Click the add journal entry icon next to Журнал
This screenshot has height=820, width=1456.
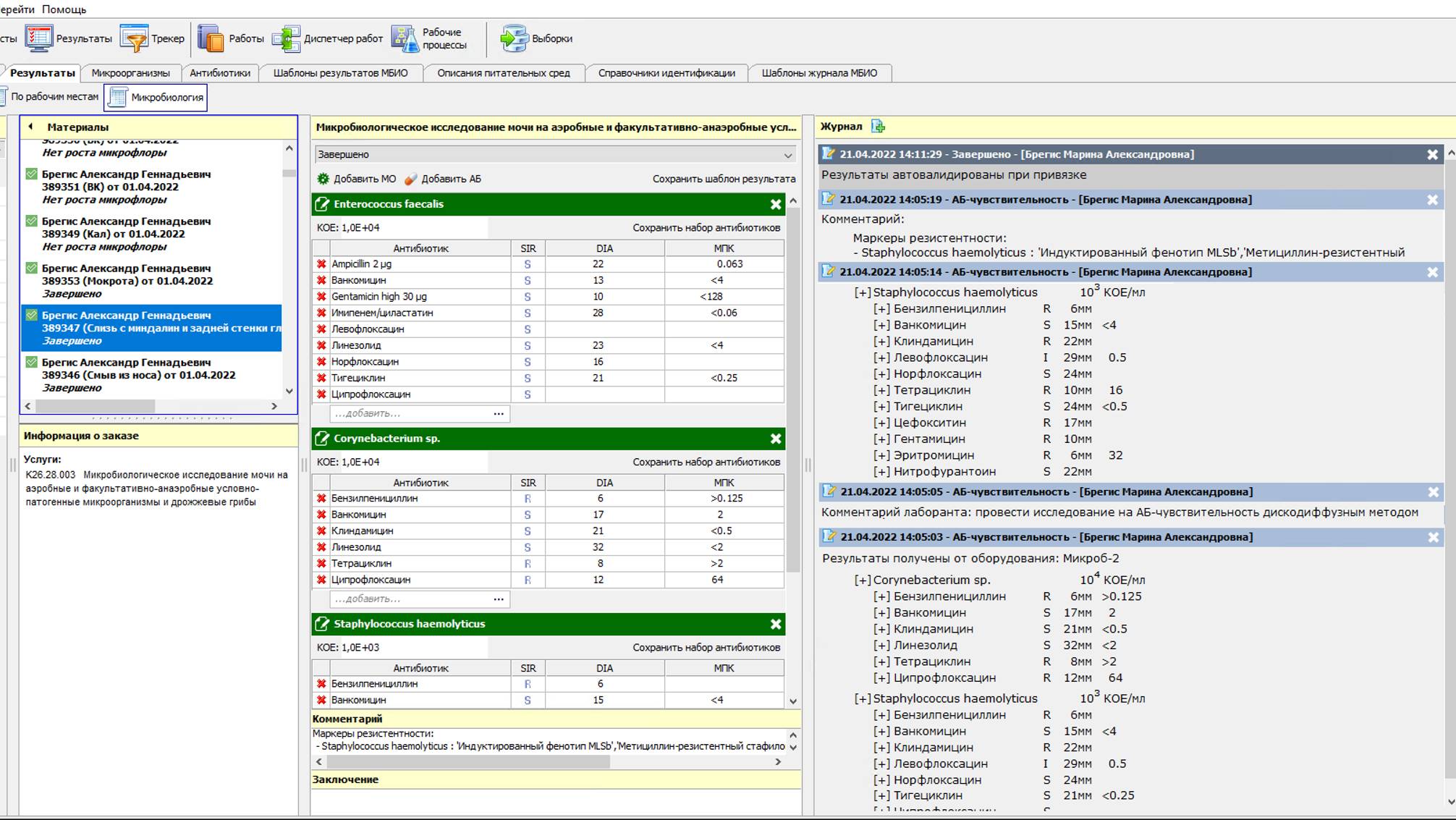878,127
